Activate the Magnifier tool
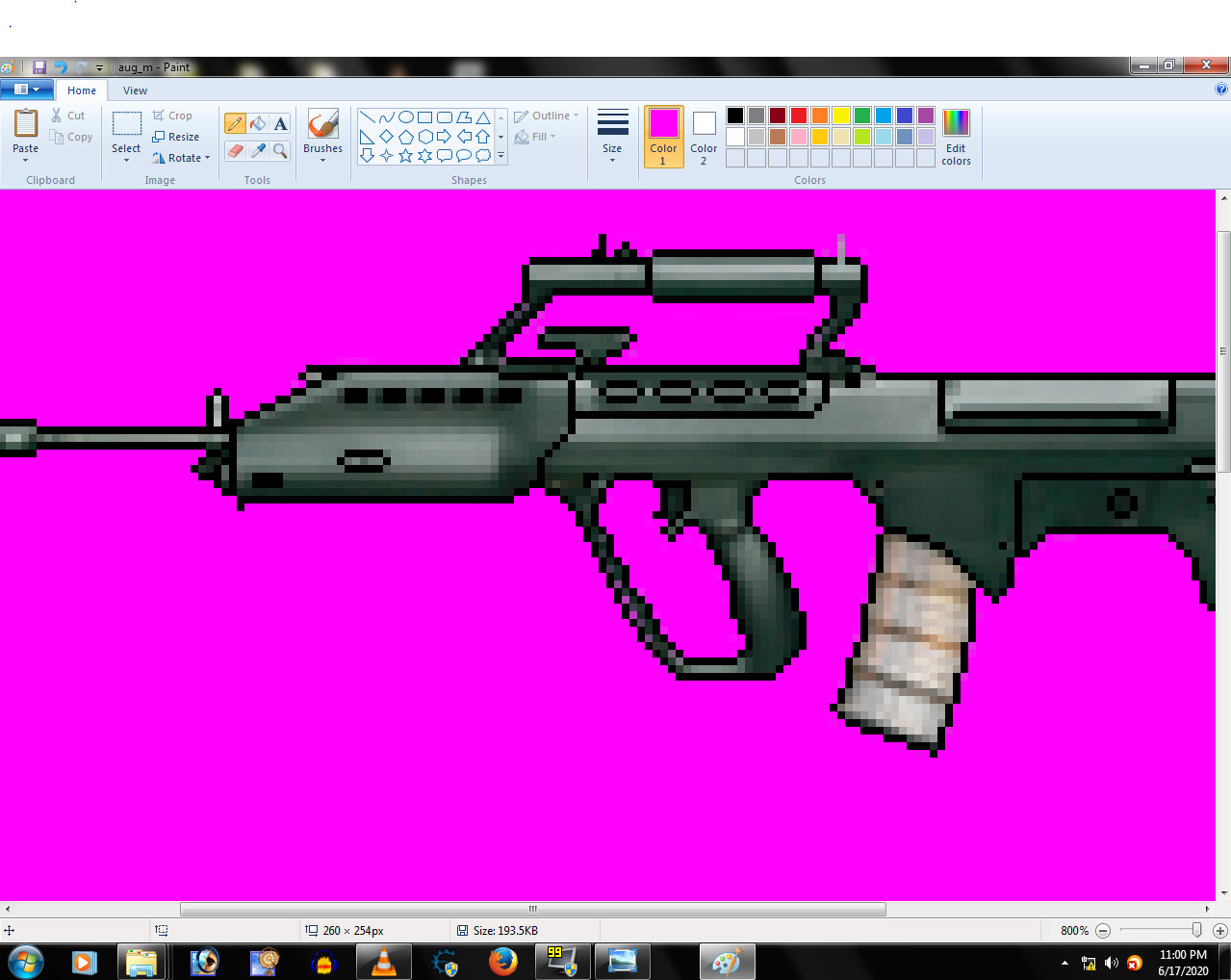This screenshot has height=980, width=1231. 280,151
